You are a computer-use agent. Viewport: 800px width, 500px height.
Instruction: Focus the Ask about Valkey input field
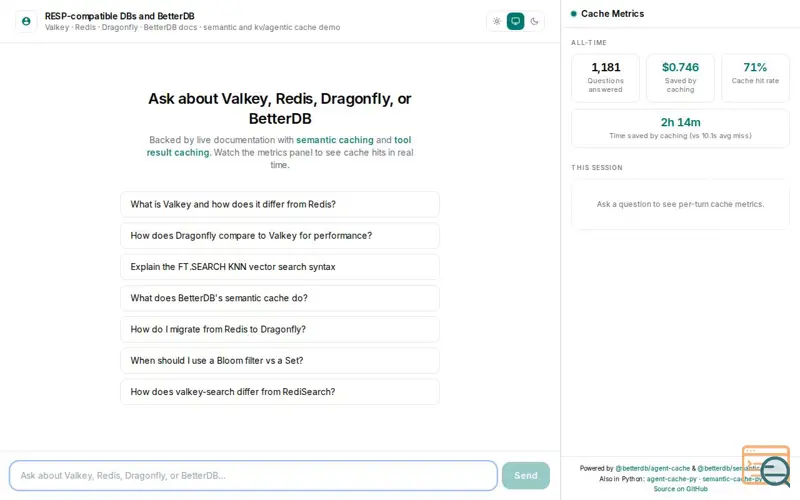pos(253,476)
